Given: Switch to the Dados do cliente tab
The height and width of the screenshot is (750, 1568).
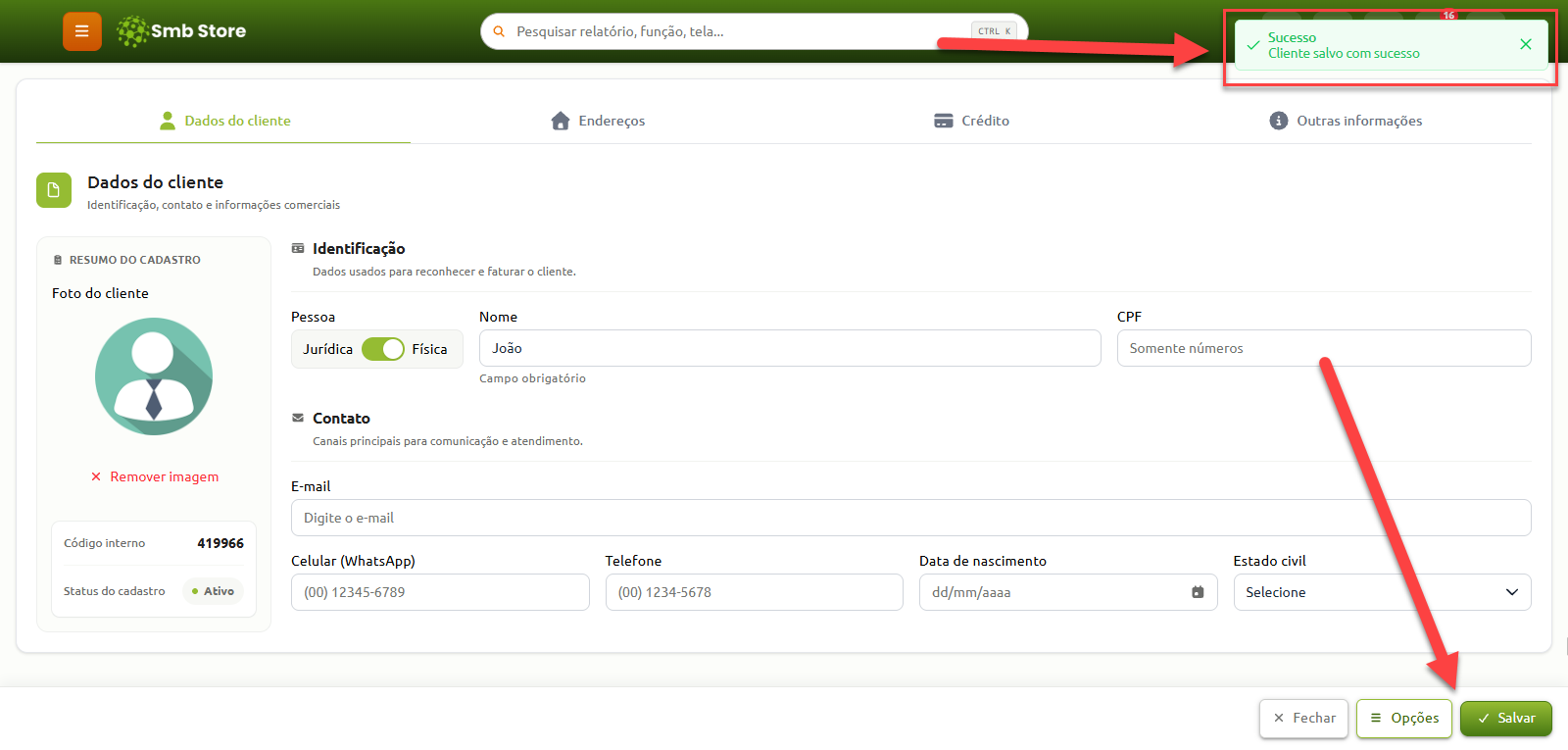Looking at the screenshot, I should [224, 121].
